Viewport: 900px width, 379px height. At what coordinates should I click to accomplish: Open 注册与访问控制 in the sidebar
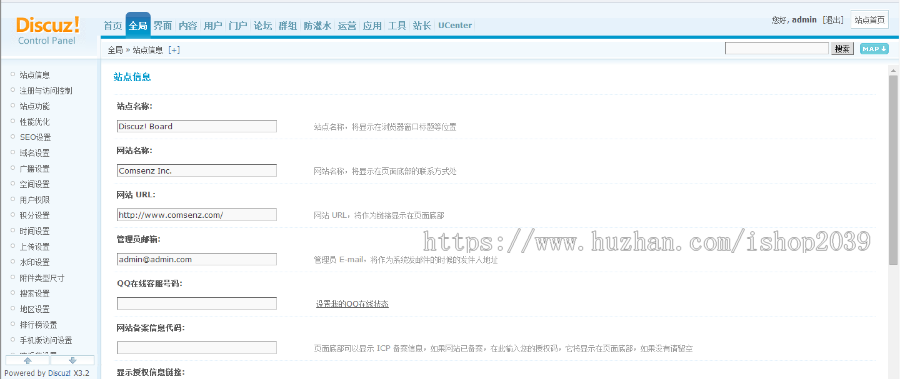(46, 91)
